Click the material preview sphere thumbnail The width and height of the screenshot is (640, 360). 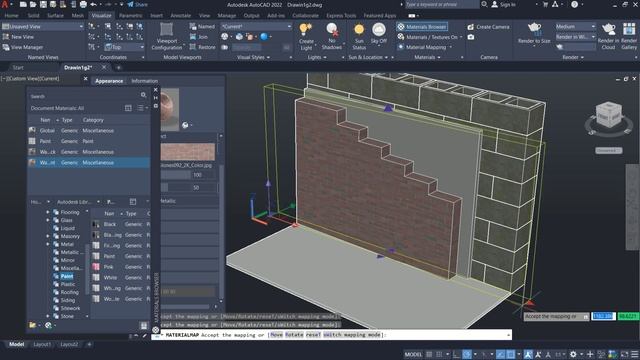coord(170,109)
